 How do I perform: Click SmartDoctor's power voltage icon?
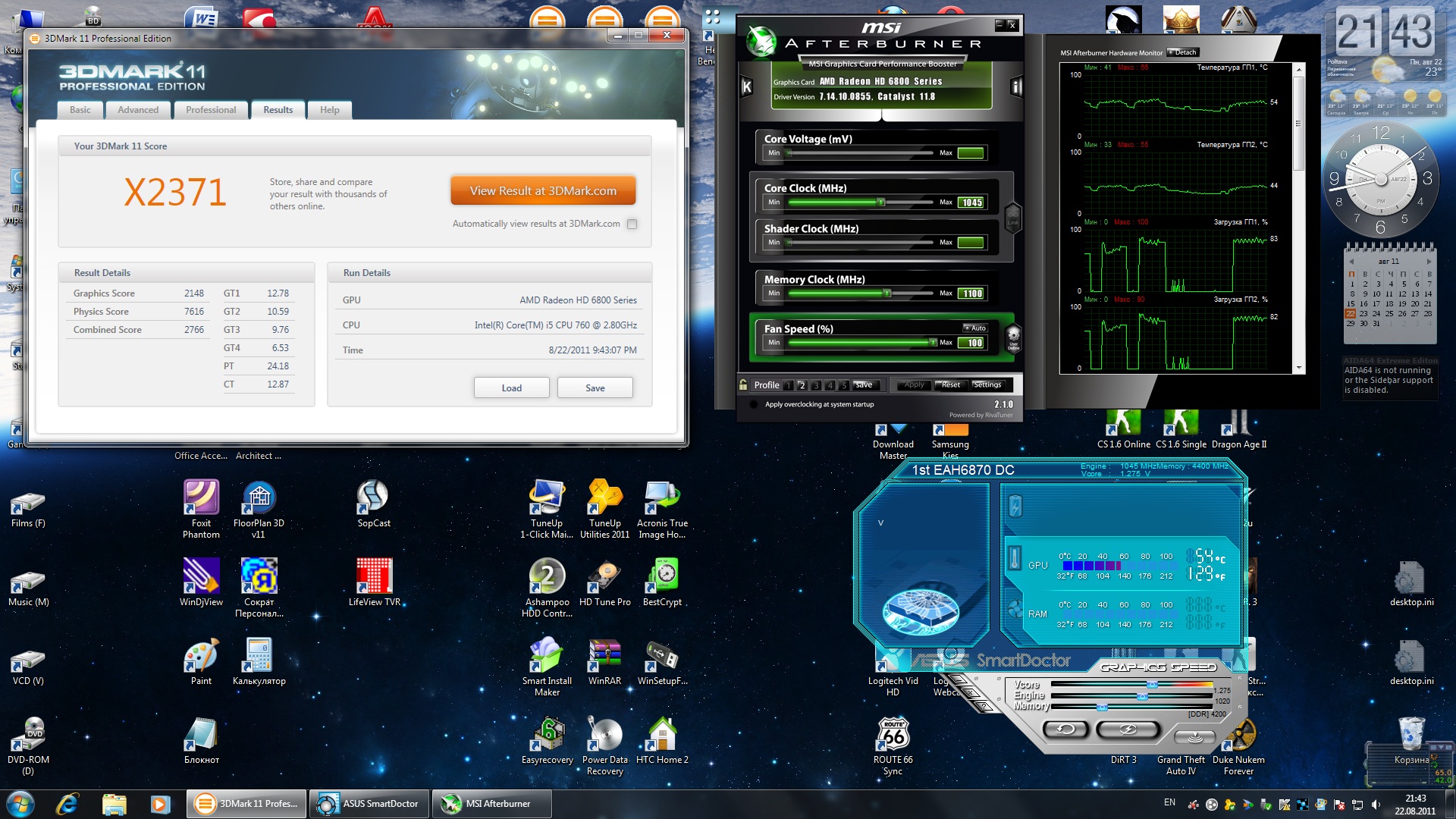(x=1015, y=506)
